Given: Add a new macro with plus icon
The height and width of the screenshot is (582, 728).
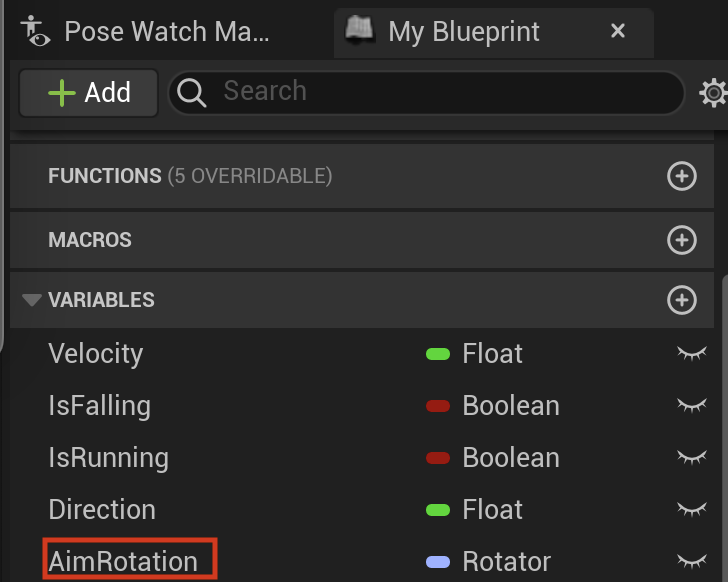Looking at the screenshot, I should click(682, 240).
